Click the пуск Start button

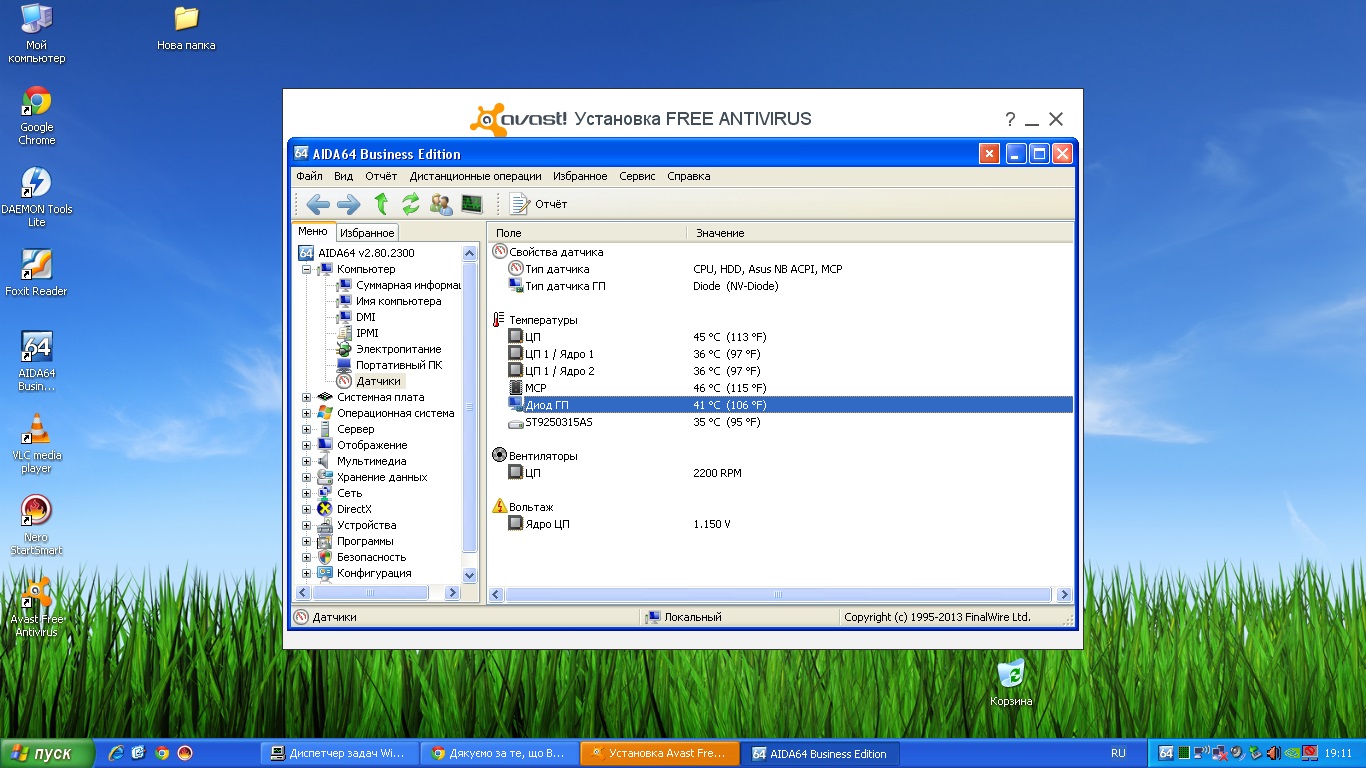coord(48,753)
